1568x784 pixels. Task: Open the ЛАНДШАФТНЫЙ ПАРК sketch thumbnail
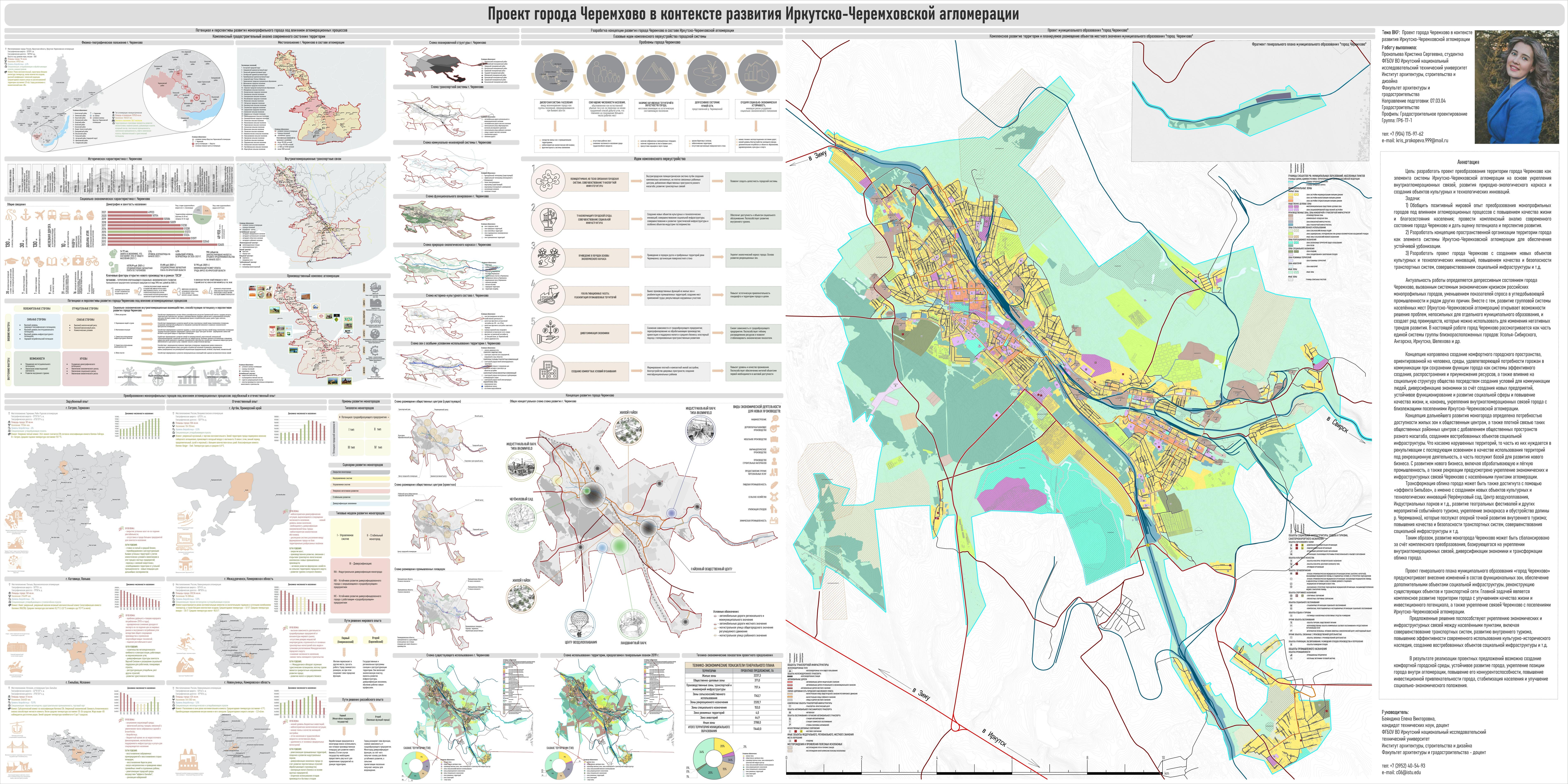point(633,624)
